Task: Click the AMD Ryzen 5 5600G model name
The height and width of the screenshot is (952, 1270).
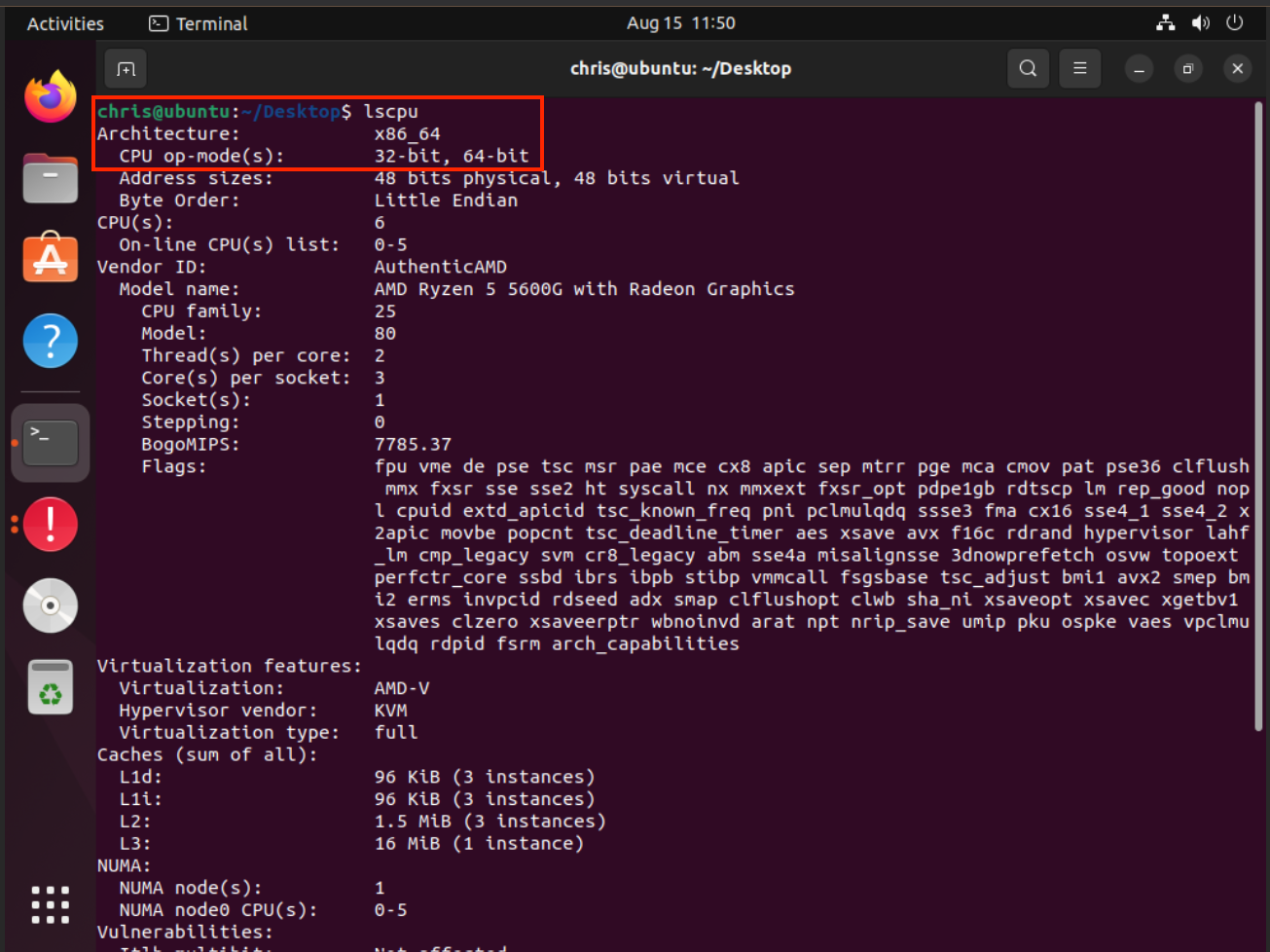Action: pyautogui.click(x=585, y=289)
